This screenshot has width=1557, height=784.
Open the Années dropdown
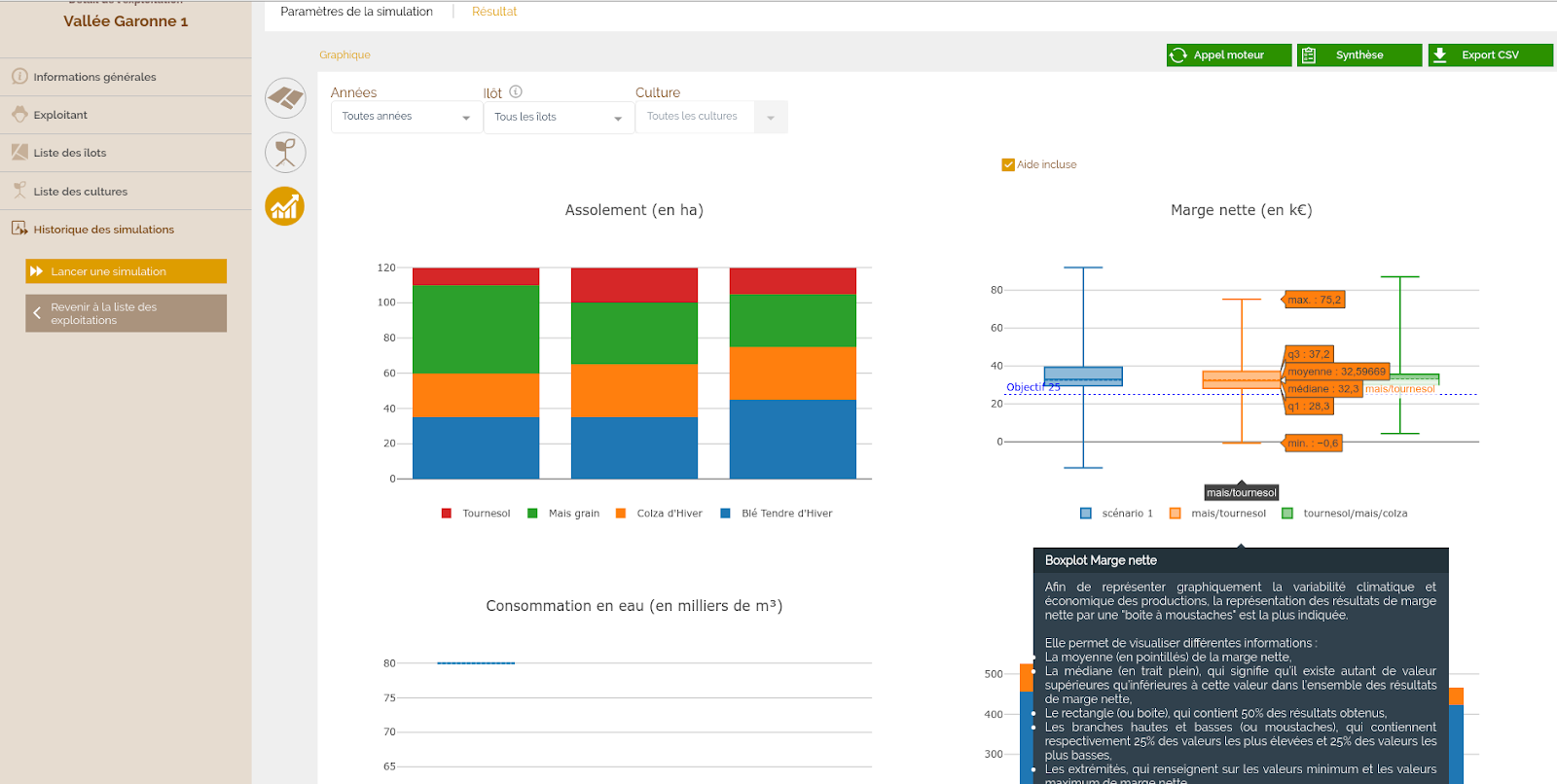(x=407, y=117)
